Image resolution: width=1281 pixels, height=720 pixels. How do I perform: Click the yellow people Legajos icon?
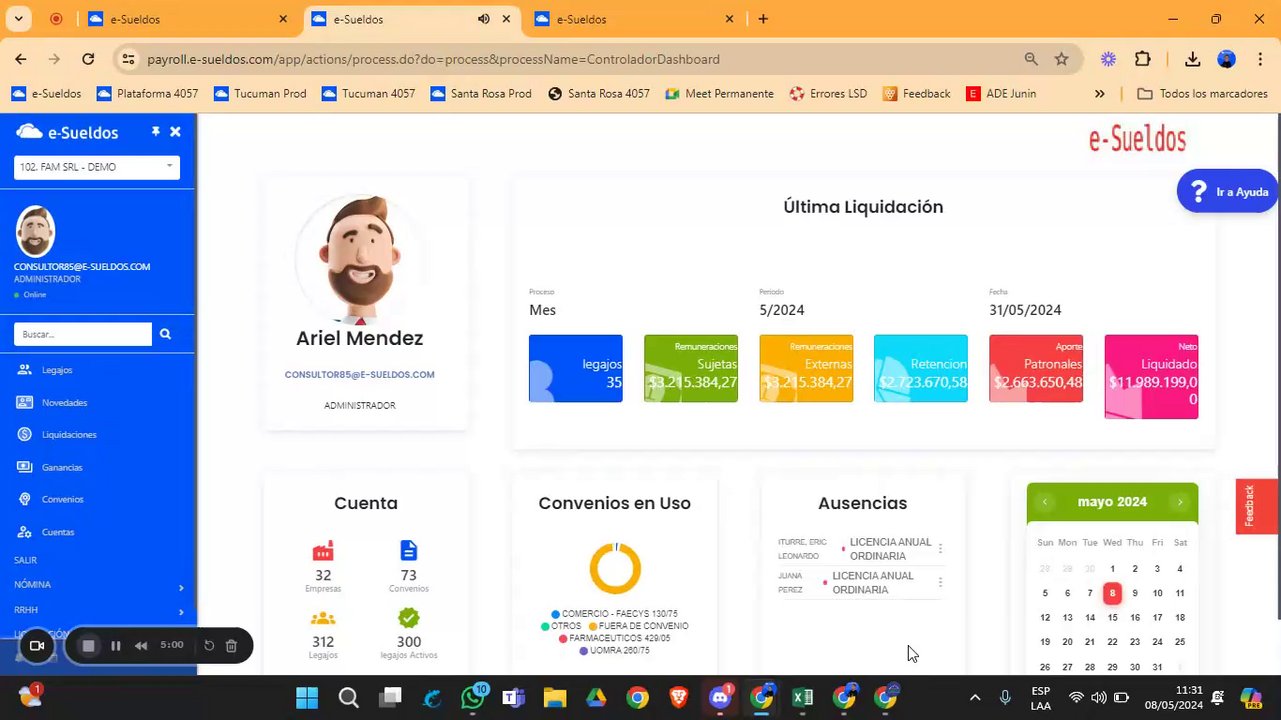[323, 619]
